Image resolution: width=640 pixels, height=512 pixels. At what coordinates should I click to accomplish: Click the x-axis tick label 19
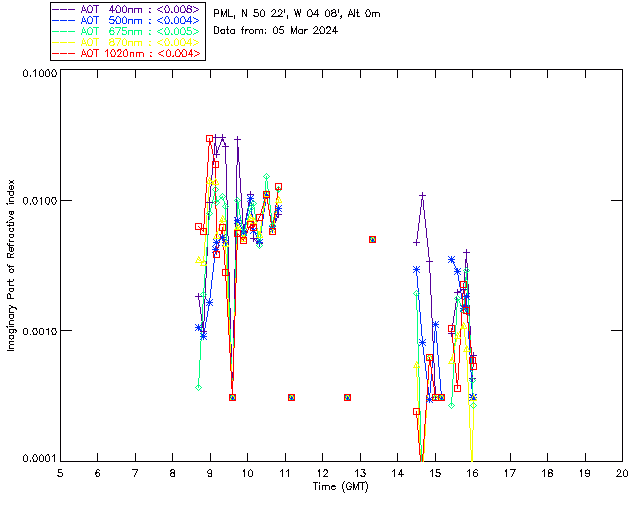(x=585, y=473)
